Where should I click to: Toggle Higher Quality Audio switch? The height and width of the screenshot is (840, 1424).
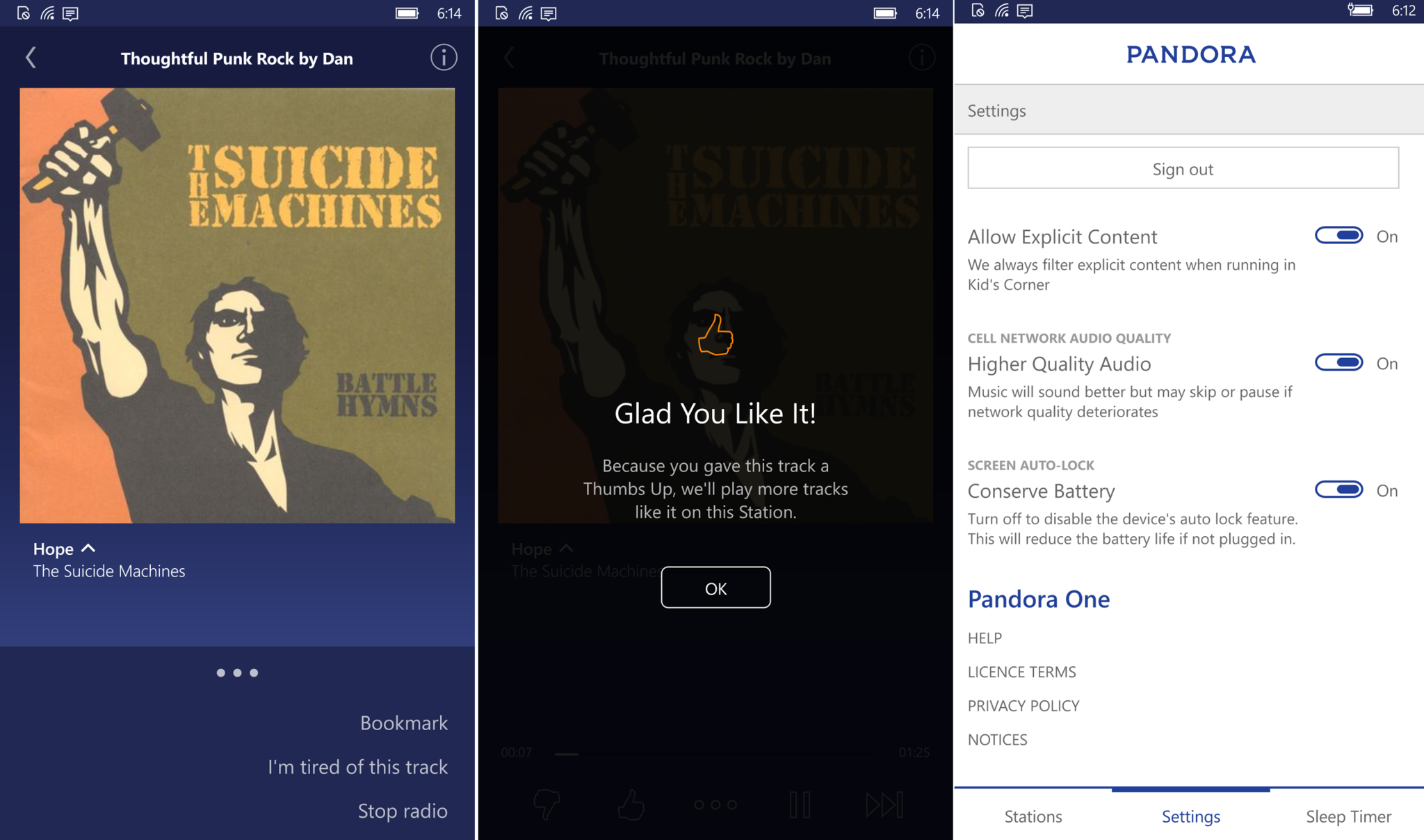[1339, 362]
